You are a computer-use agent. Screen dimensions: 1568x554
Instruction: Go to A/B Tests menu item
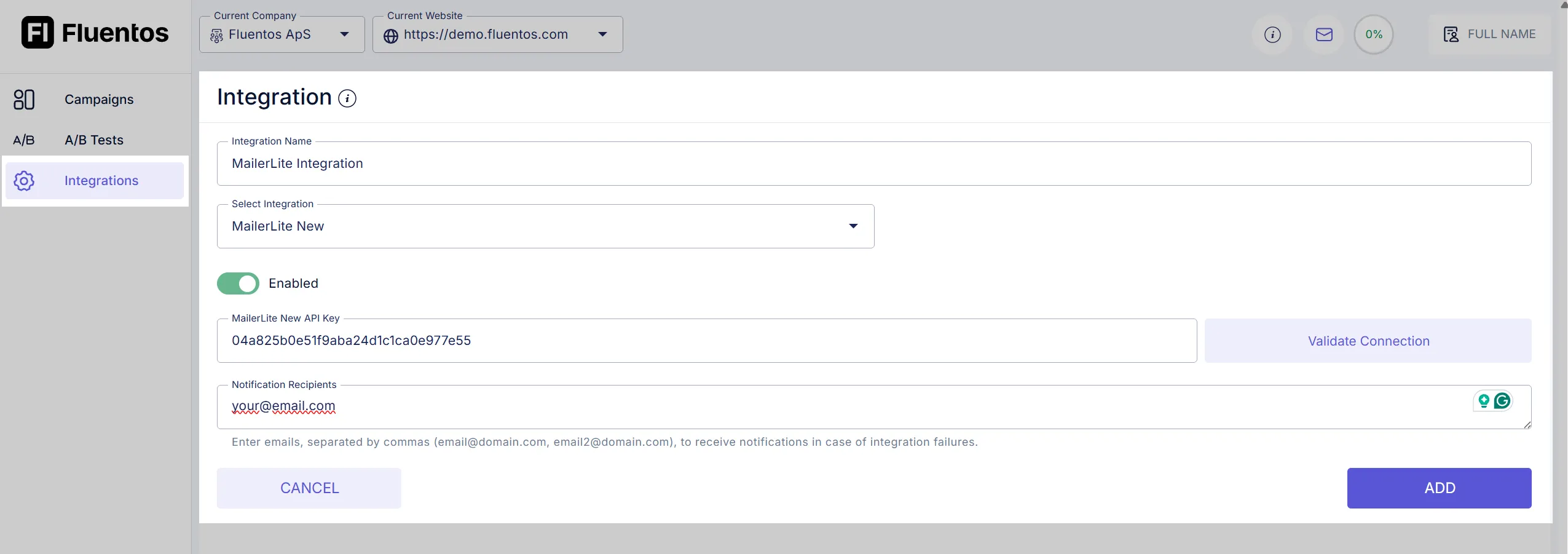[x=94, y=140]
